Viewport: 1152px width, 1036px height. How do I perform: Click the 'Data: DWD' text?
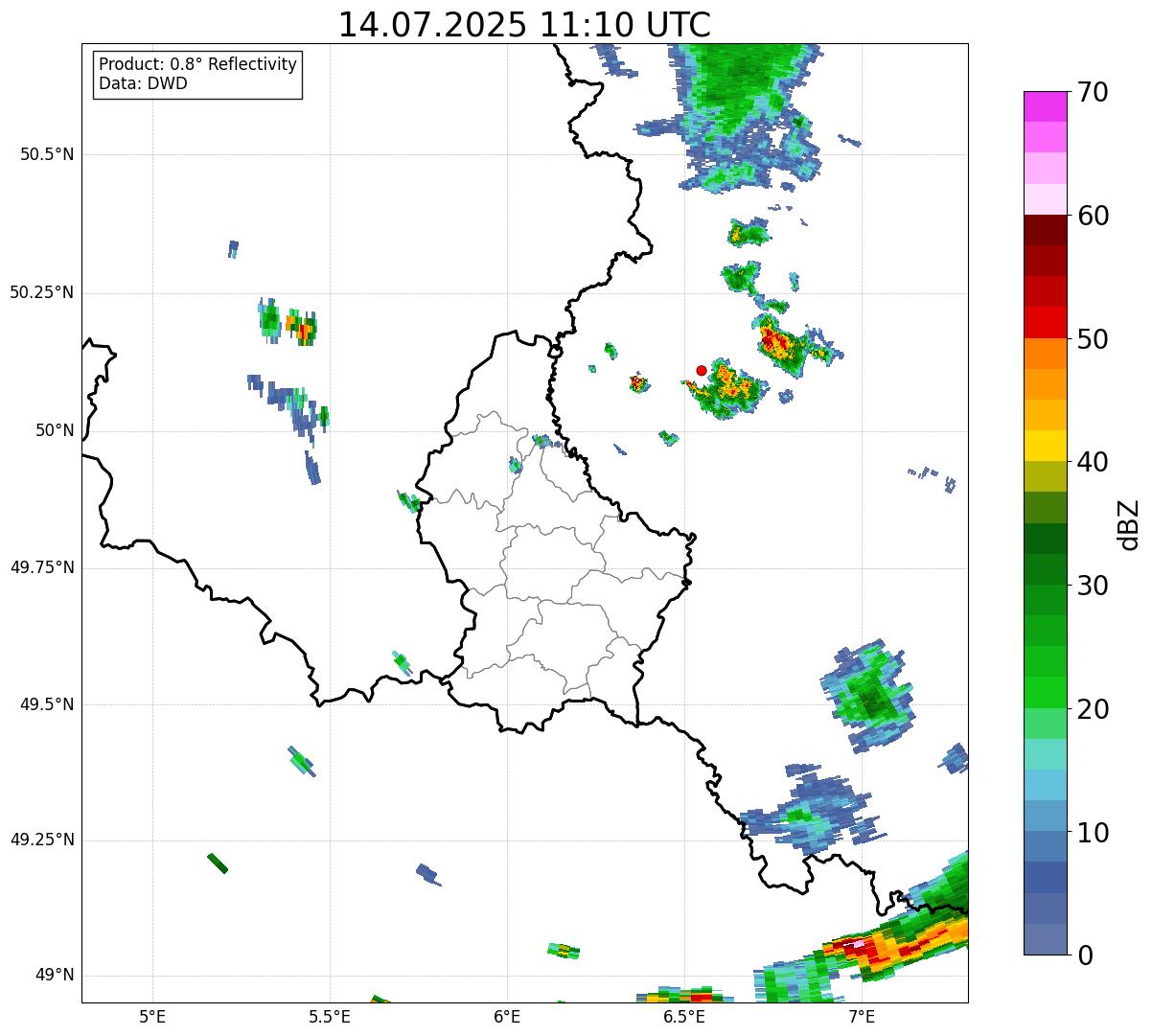[143, 83]
